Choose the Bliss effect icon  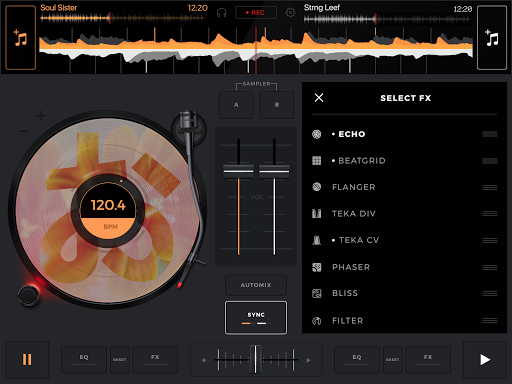pyautogui.click(x=316, y=293)
